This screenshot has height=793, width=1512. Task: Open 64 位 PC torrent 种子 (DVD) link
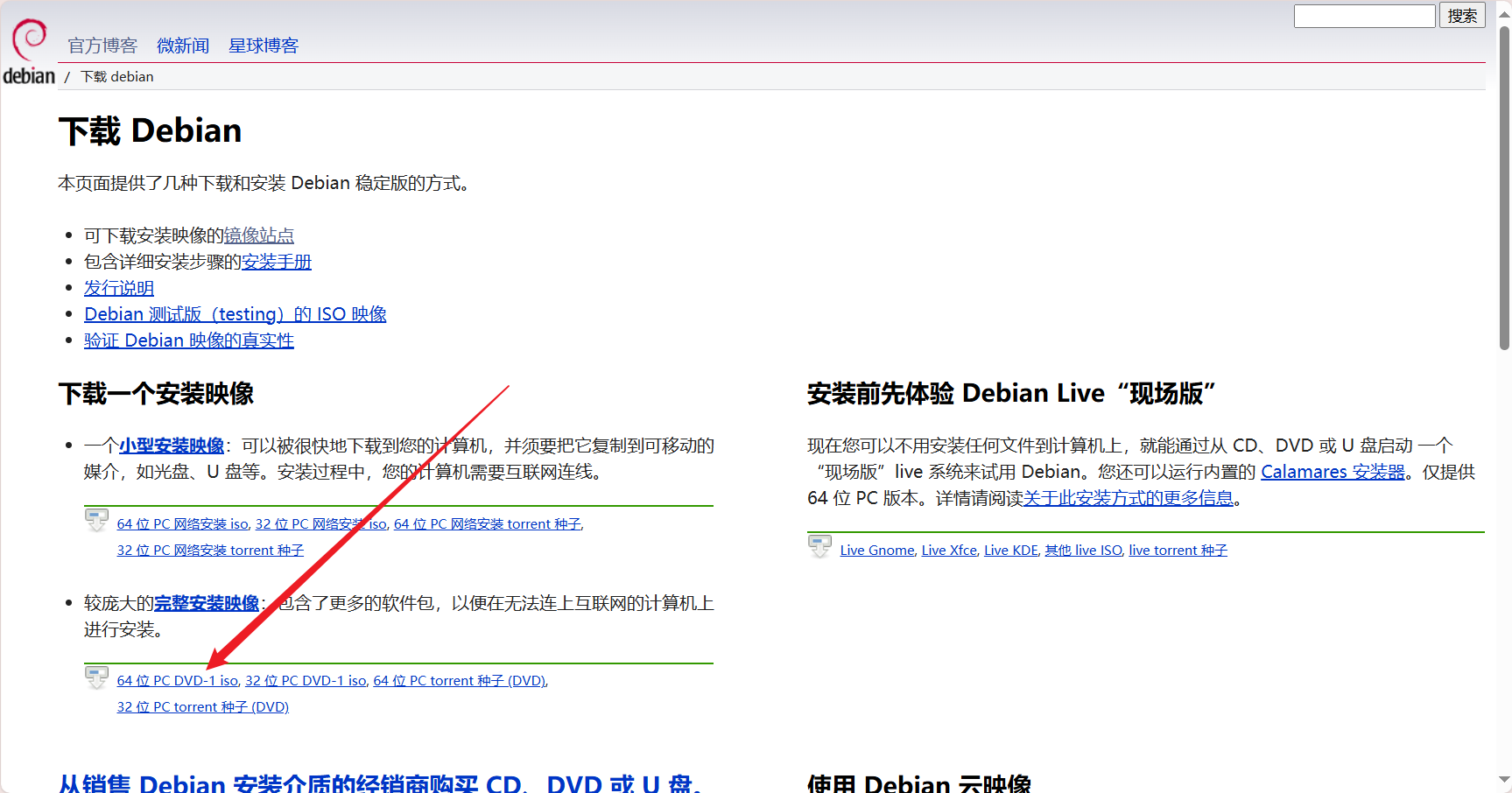click(460, 681)
